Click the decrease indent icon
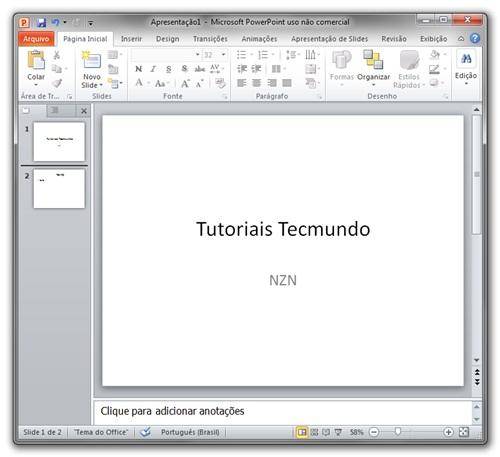Screen dimensions: 500x457 242,69
